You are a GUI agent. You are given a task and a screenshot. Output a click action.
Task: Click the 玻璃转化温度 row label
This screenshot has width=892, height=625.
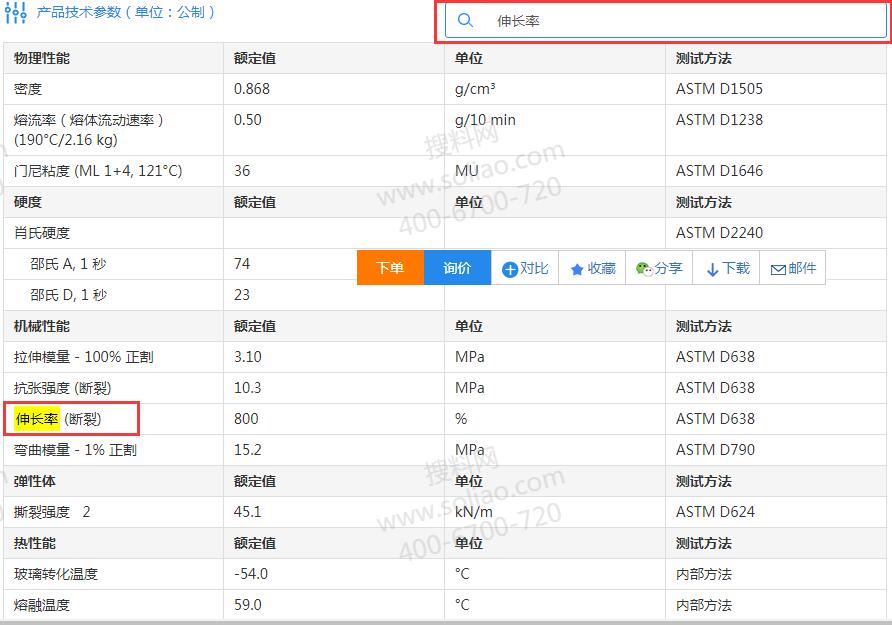click(56, 574)
